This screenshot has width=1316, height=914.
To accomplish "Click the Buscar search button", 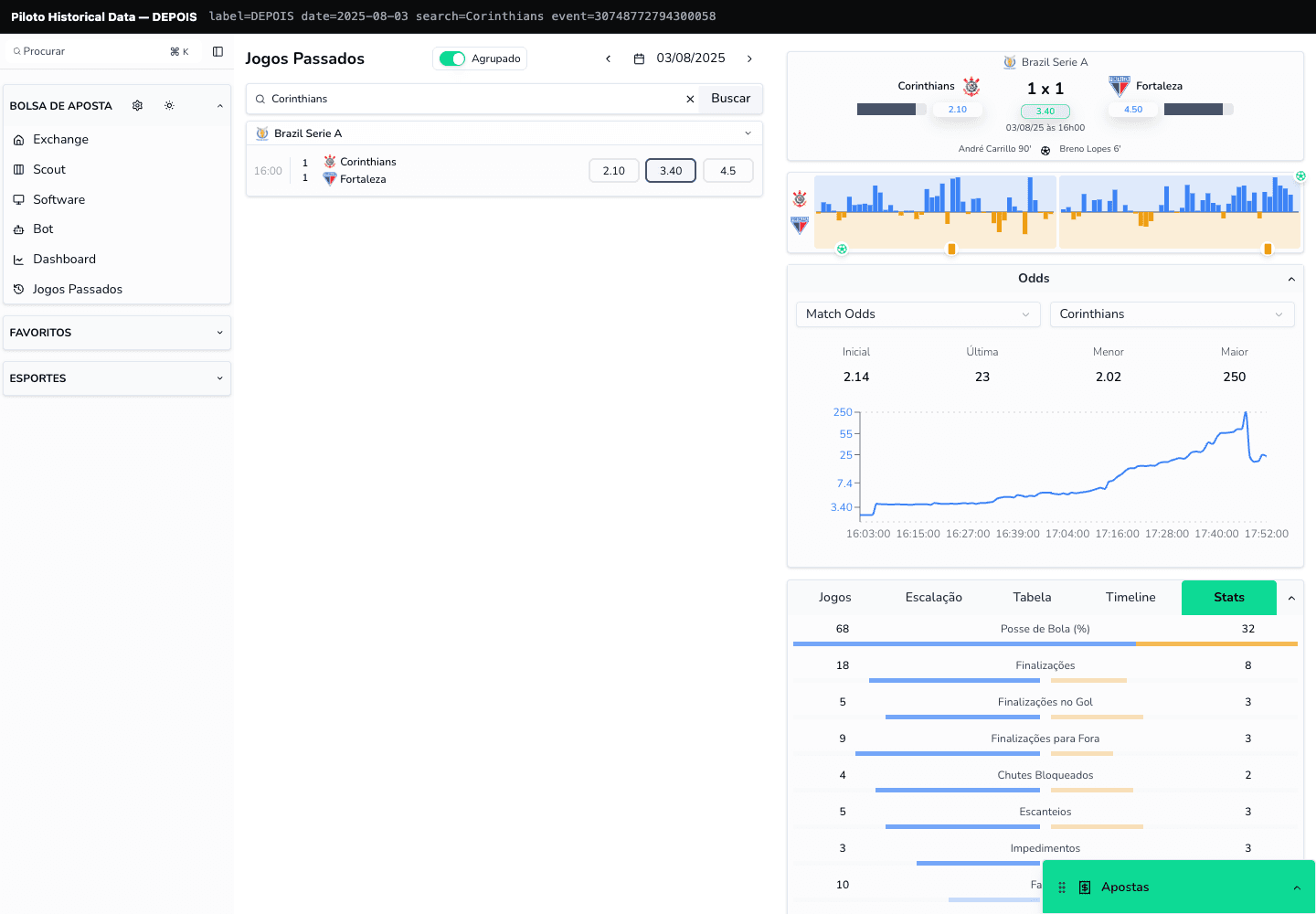I will point(731,99).
